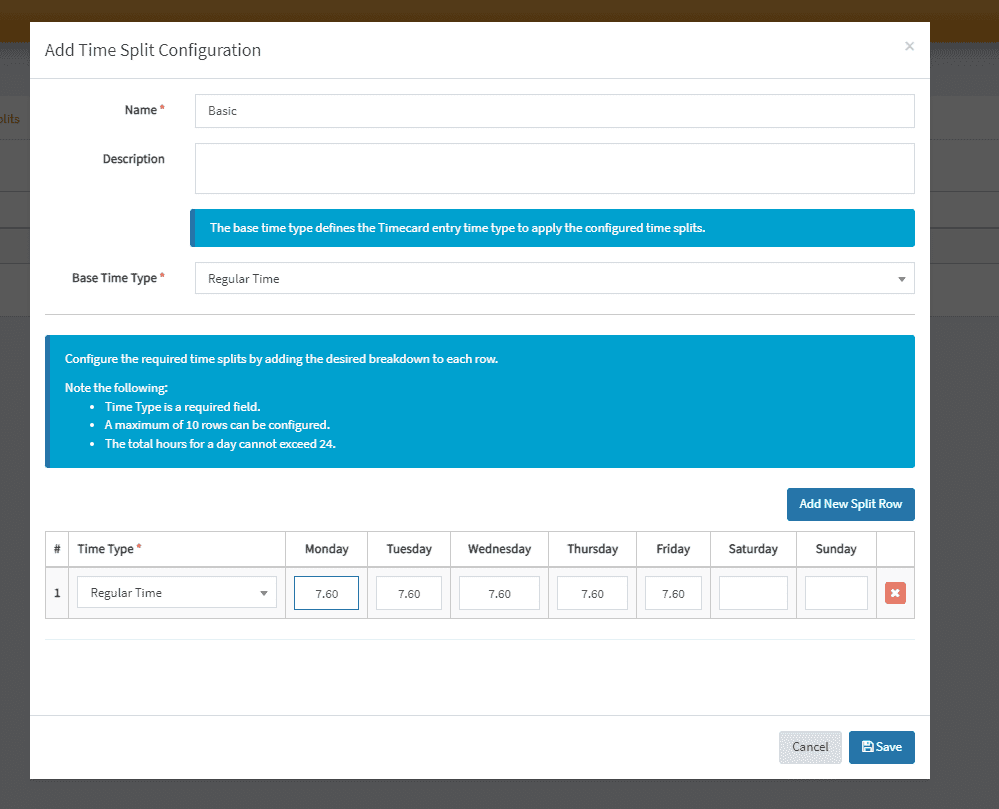Select the Monday hours value 7.60

[x=326, y=592]
